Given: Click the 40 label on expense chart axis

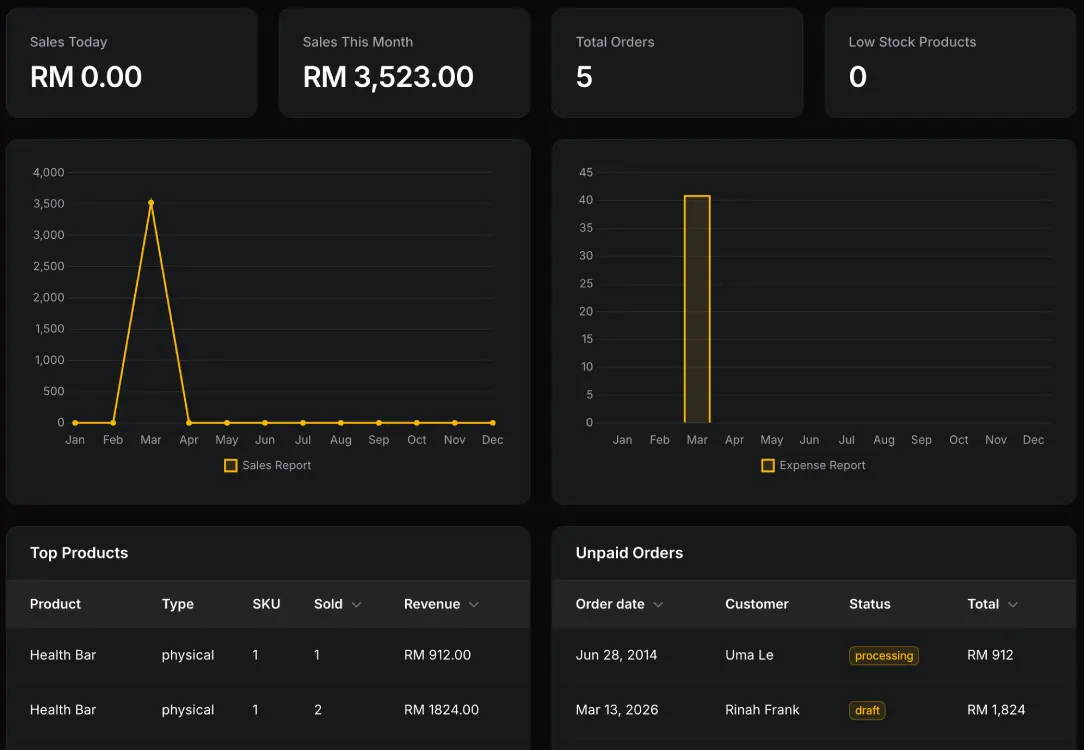Looking at the screenshot, I should pyautogui.click(x=586, y=200).
